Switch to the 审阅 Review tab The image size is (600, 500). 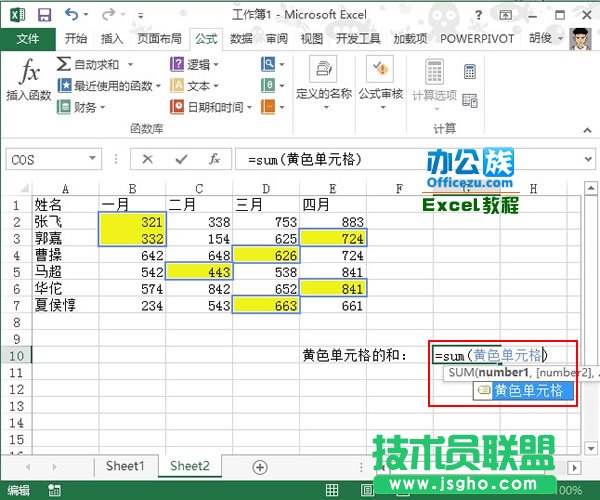276,39
